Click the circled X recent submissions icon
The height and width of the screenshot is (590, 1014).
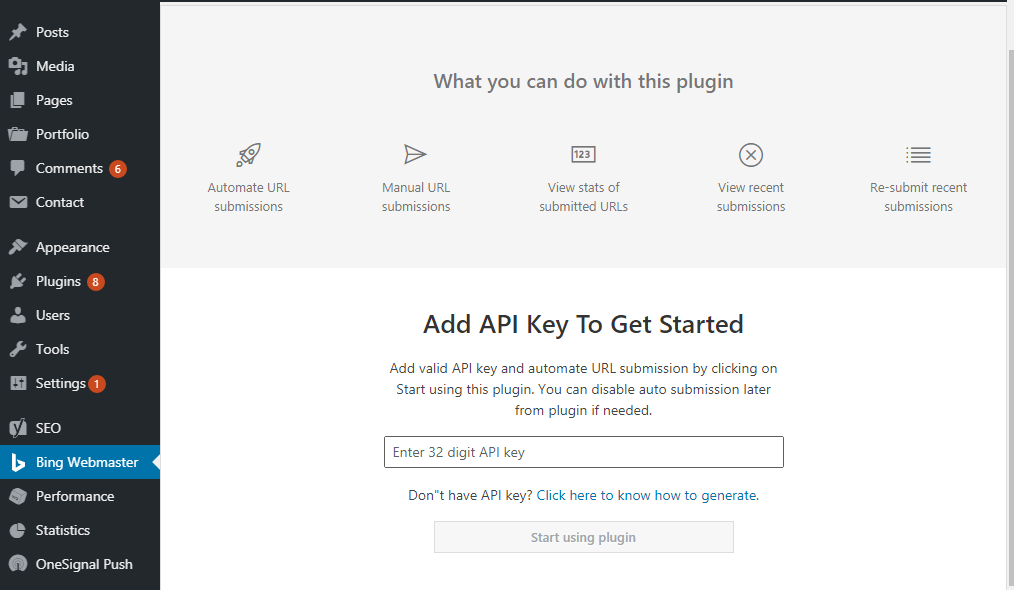click(751, 154)
